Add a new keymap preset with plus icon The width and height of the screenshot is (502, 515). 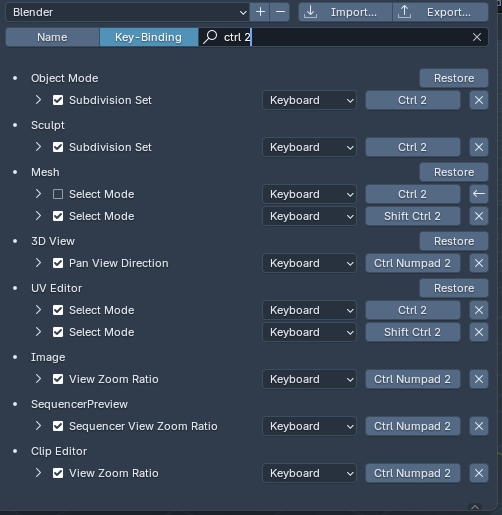click(260, 12)
